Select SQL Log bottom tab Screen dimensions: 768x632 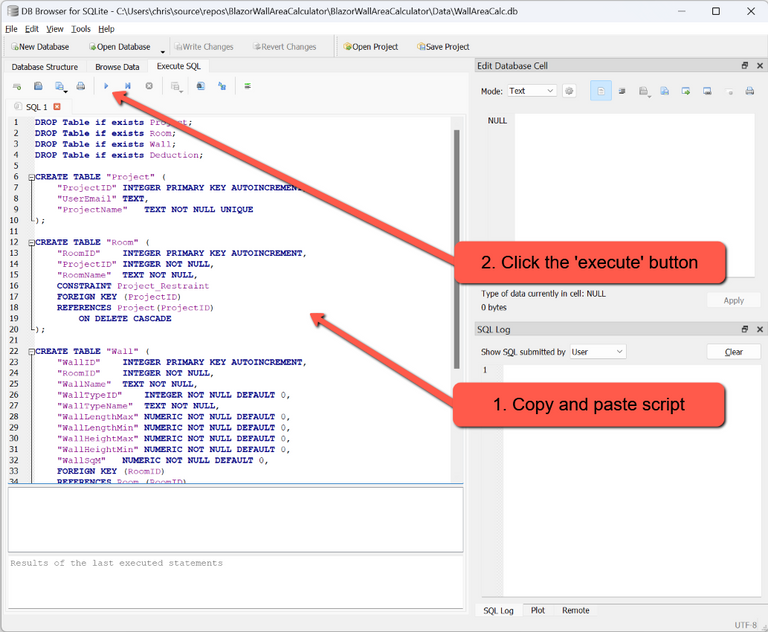coord(499,610)
